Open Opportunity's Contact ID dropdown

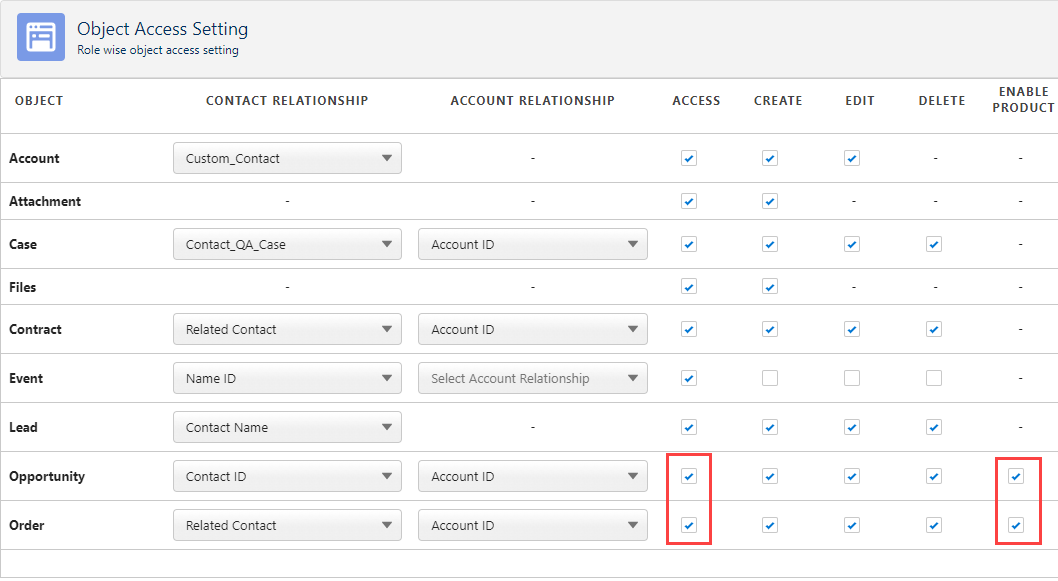(287, 477)
